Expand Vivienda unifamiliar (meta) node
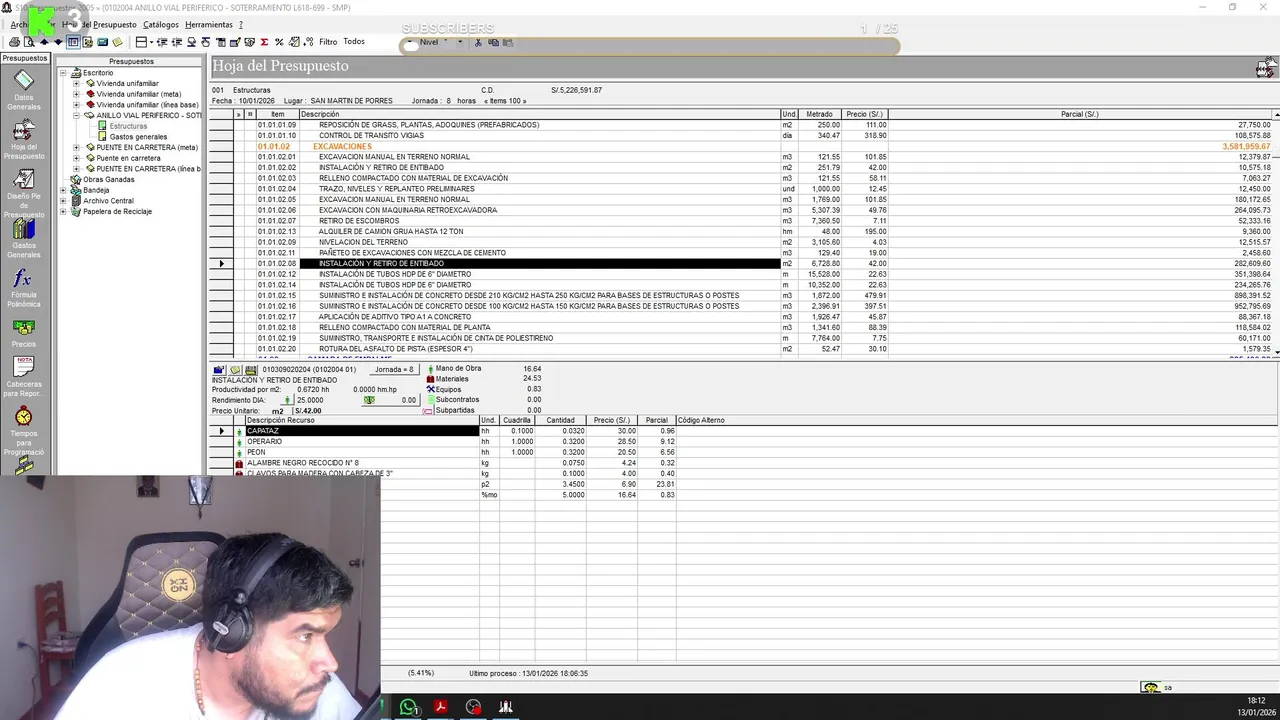 pyautogui.click(x=76, y=94)
